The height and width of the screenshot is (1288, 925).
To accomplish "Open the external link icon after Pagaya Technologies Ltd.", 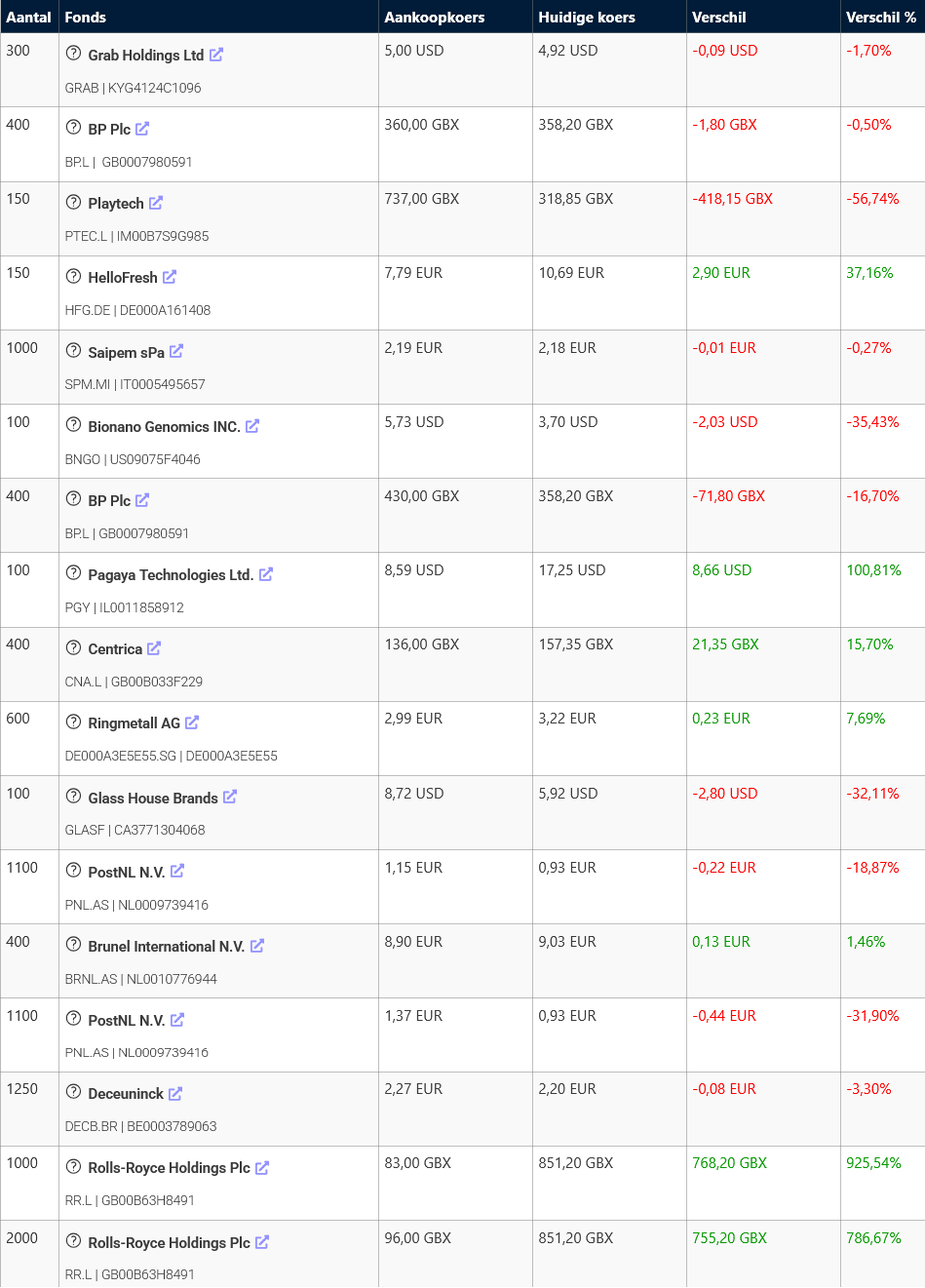I will click(x=266, y=574).
